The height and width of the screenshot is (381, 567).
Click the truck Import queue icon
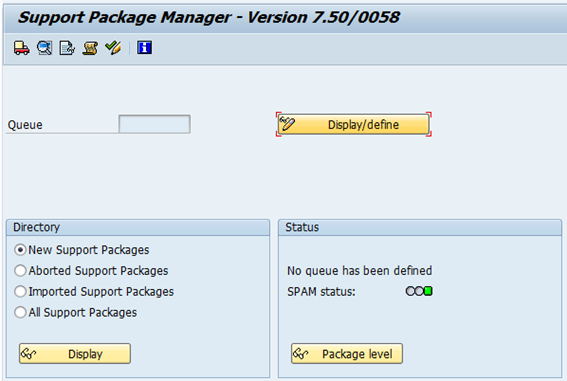pyautogui.click(x=21, y=48)
